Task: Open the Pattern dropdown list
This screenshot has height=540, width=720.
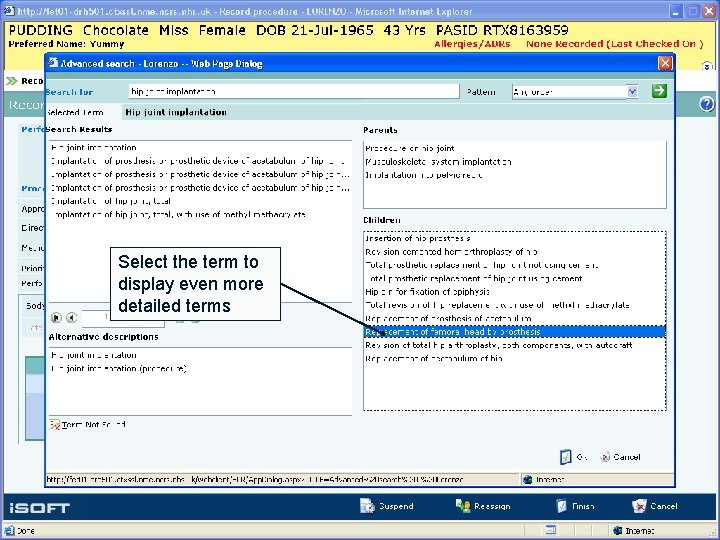Action: 632,91
